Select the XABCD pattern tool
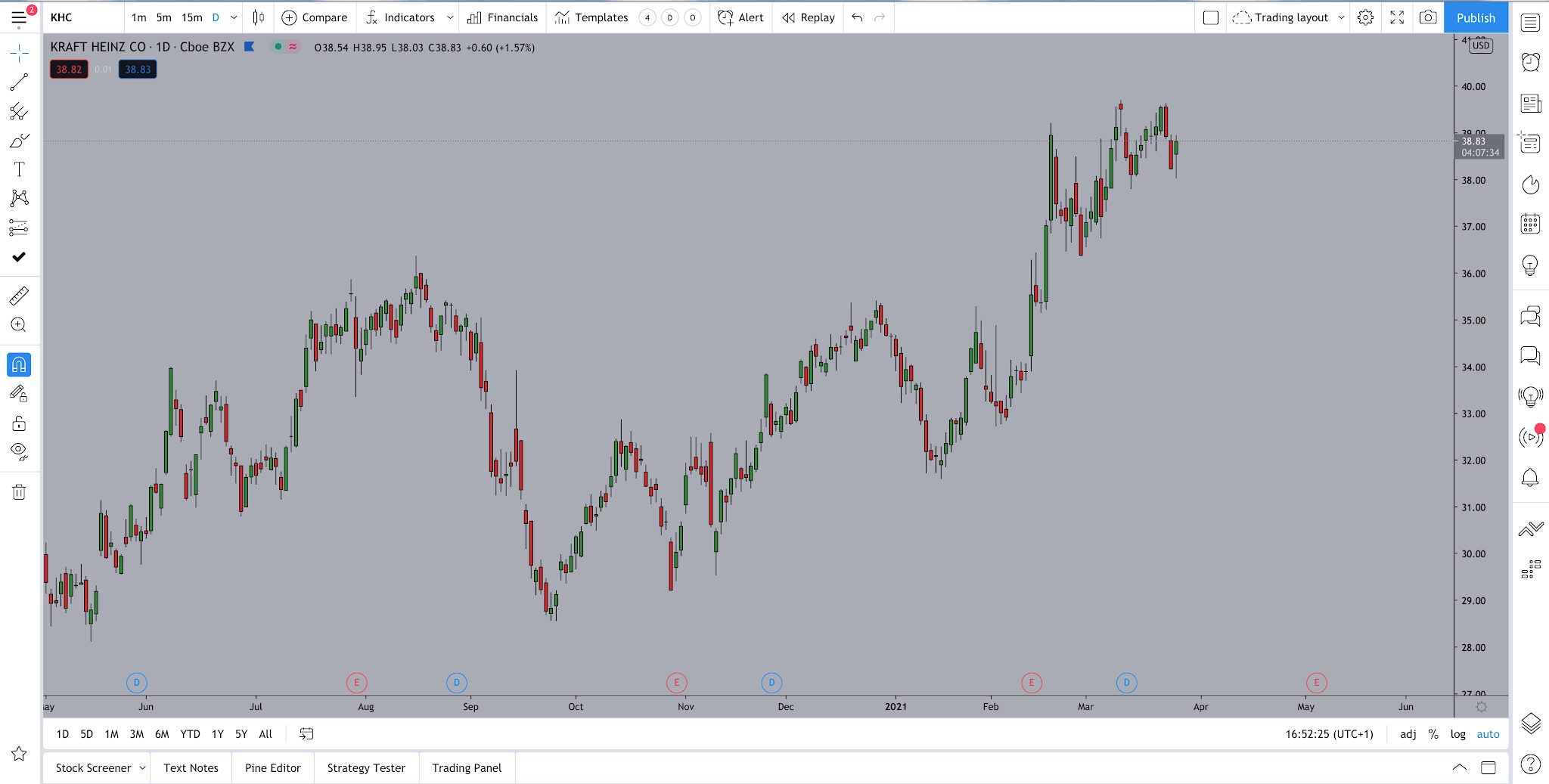Image resolution: width=1549 pixels, height=784 pixels. (19, 198)
